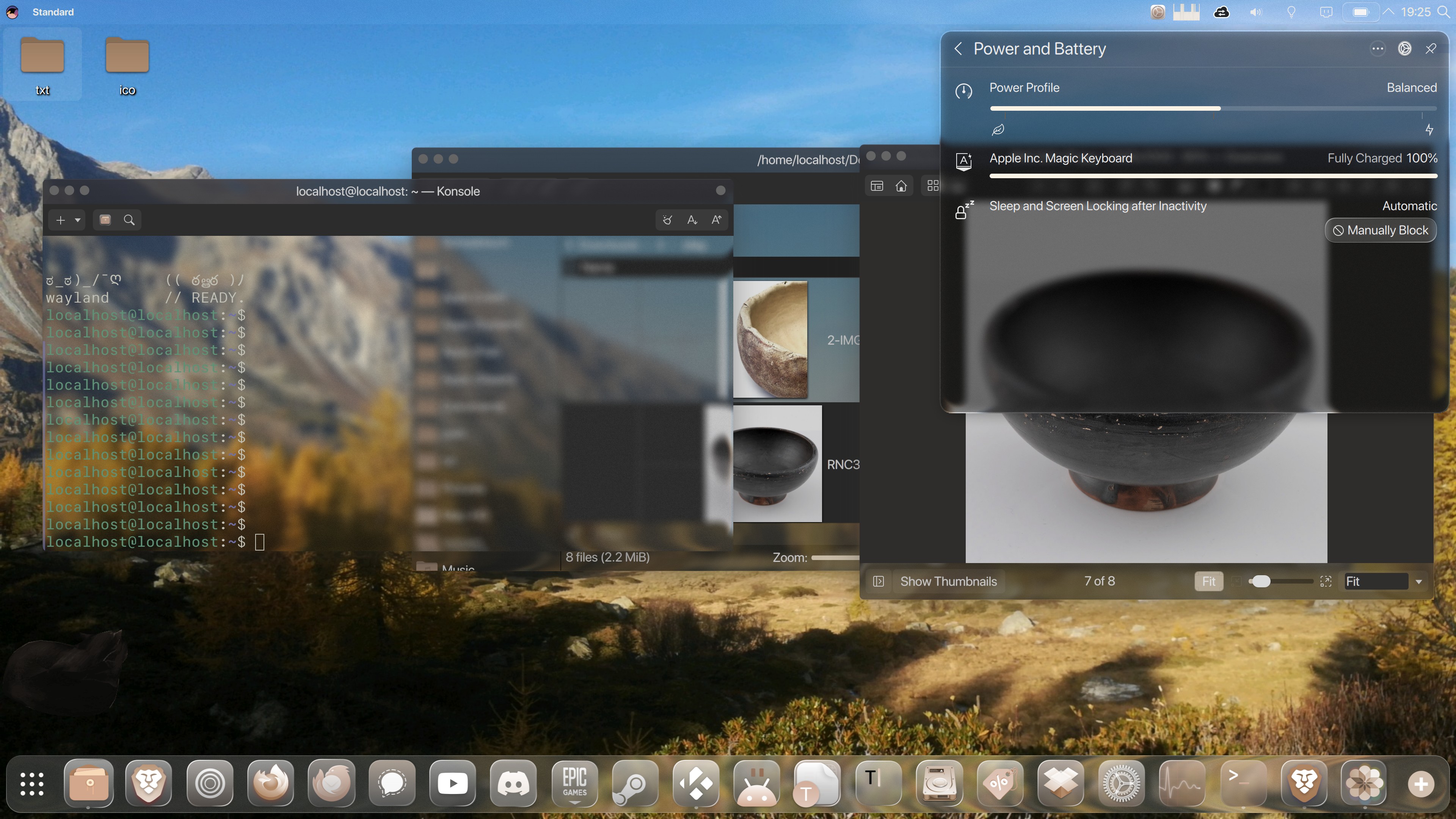Toggle the image viewer's browse grid view icon
The image size is (1456, 819).
click(x=933, y=185)
